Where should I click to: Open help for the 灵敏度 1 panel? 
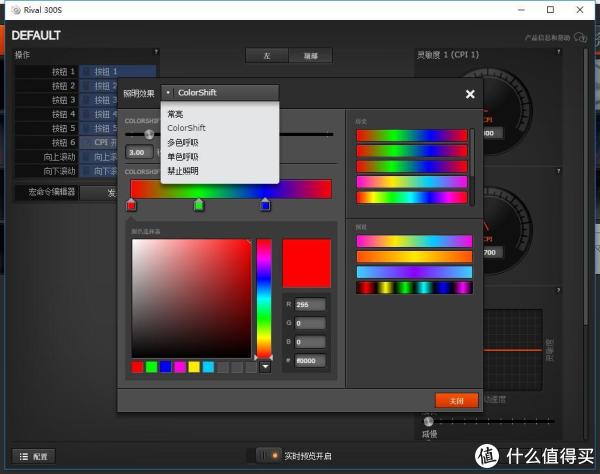558,51
